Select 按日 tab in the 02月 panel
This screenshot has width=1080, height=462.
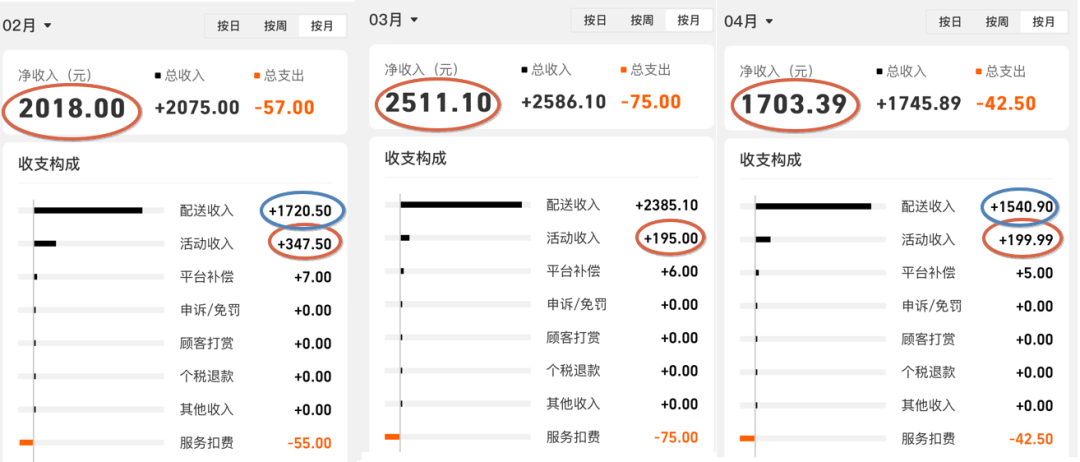click(226, 26)
